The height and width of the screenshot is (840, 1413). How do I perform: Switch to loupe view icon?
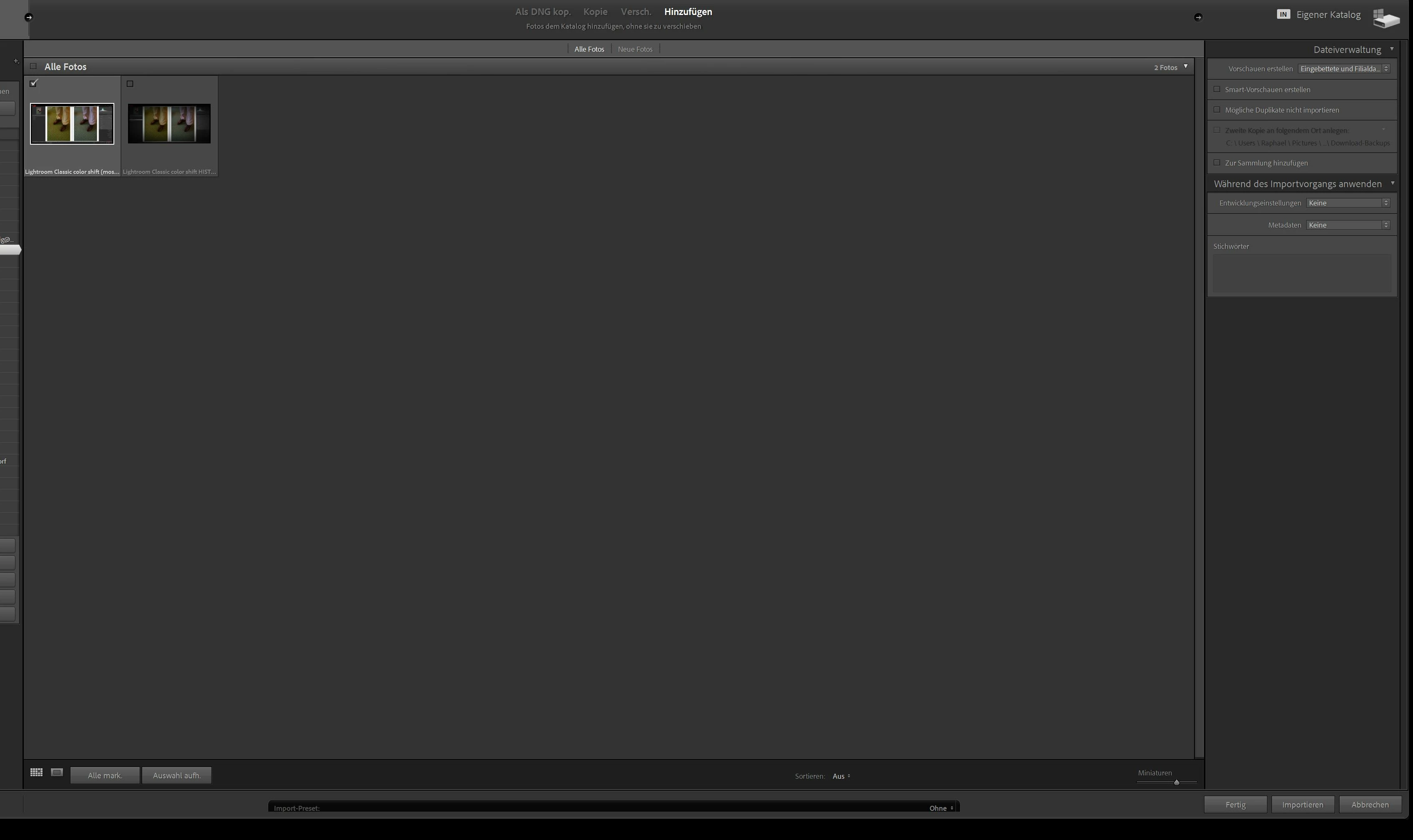point(57,772)
